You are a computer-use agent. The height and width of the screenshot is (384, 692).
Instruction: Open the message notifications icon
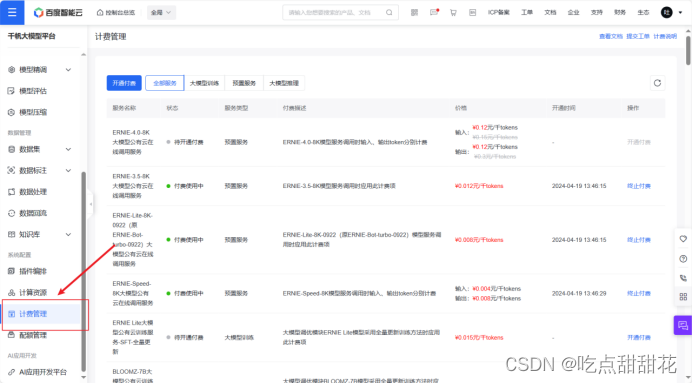coord(434,12)
